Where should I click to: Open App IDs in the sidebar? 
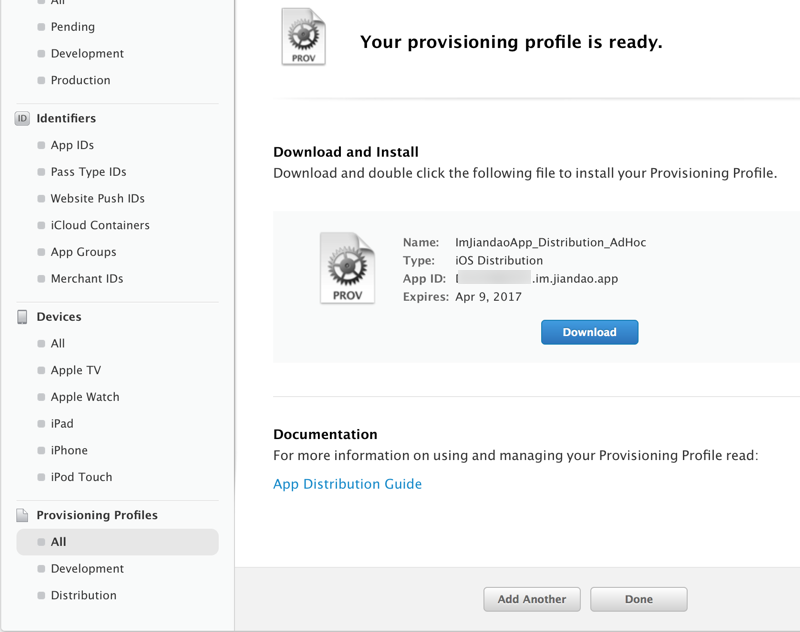(x=72, y=145)
